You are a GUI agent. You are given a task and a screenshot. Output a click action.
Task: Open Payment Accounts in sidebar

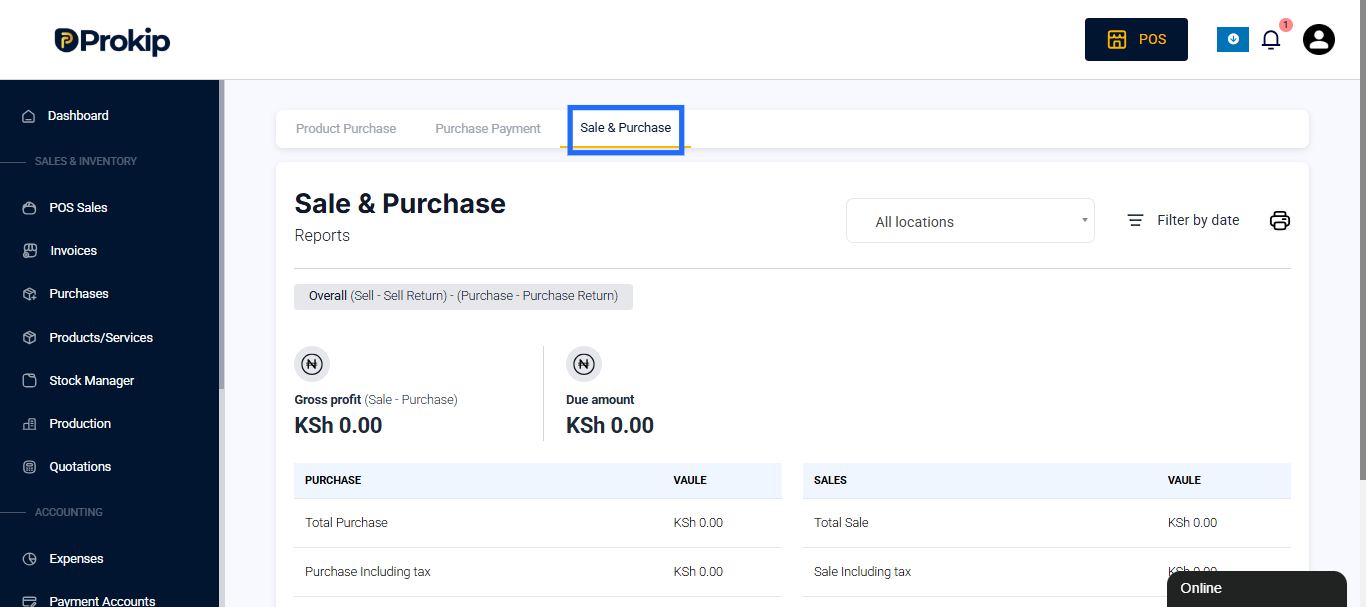point(102,600)
